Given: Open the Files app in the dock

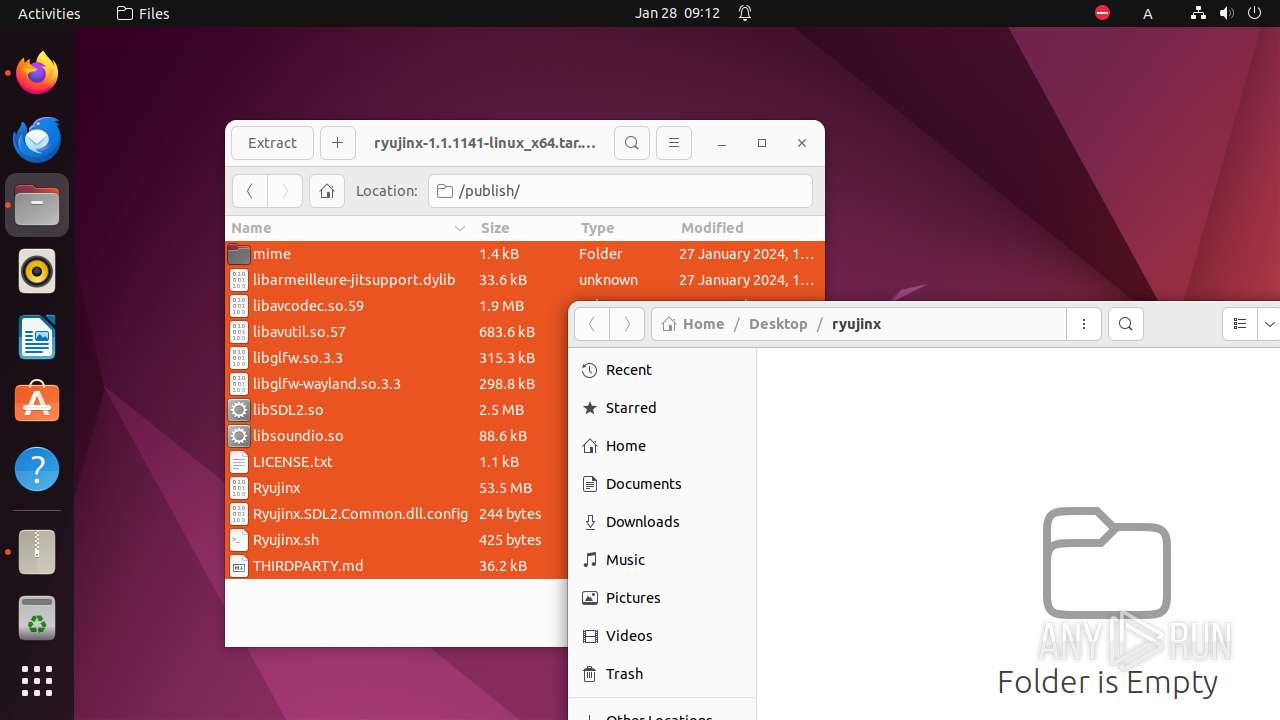Looking at the screenshot, I should tap(37, 205).
